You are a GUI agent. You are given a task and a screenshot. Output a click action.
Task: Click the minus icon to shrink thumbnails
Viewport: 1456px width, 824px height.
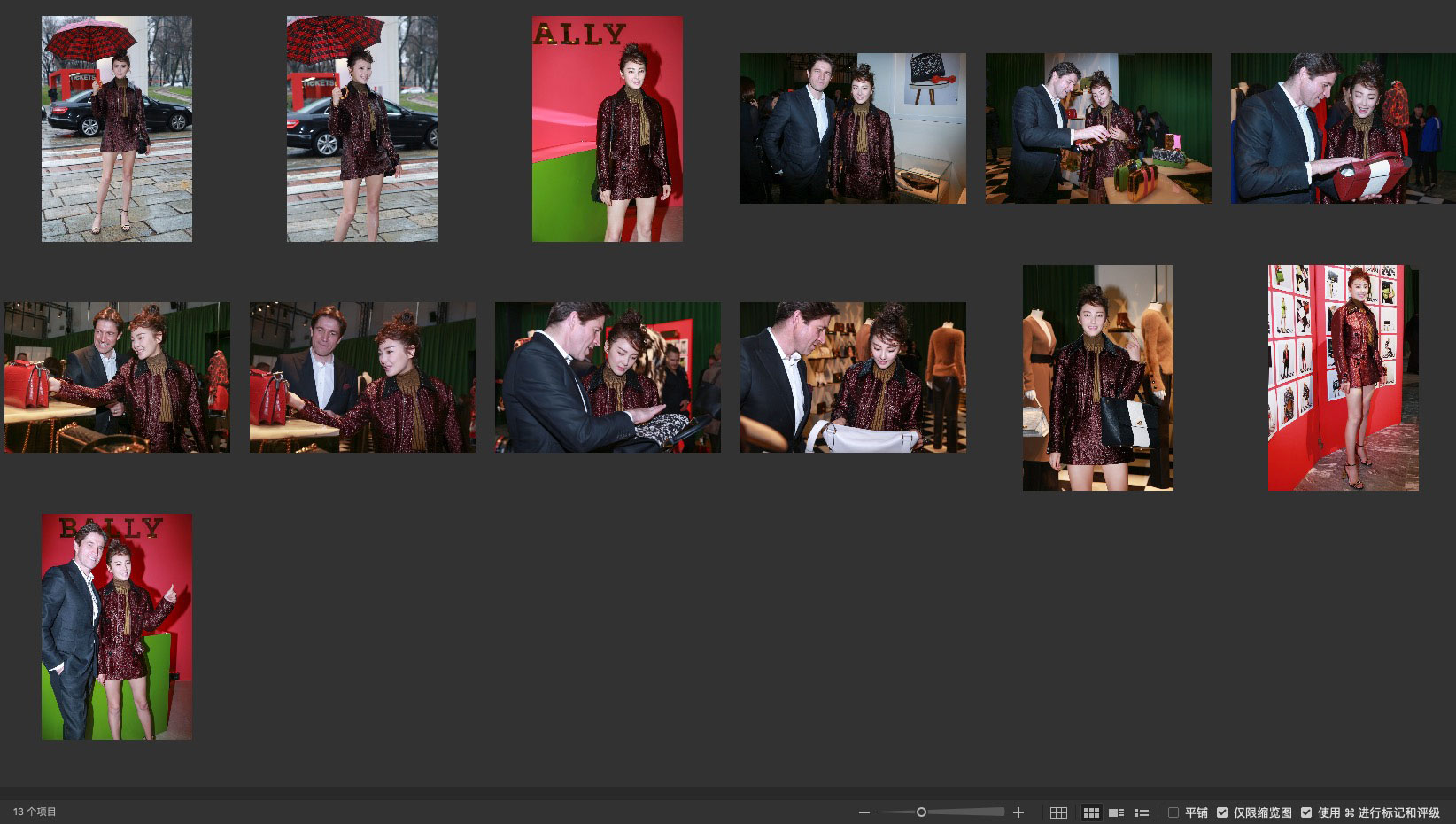click(x=864, y=812)
